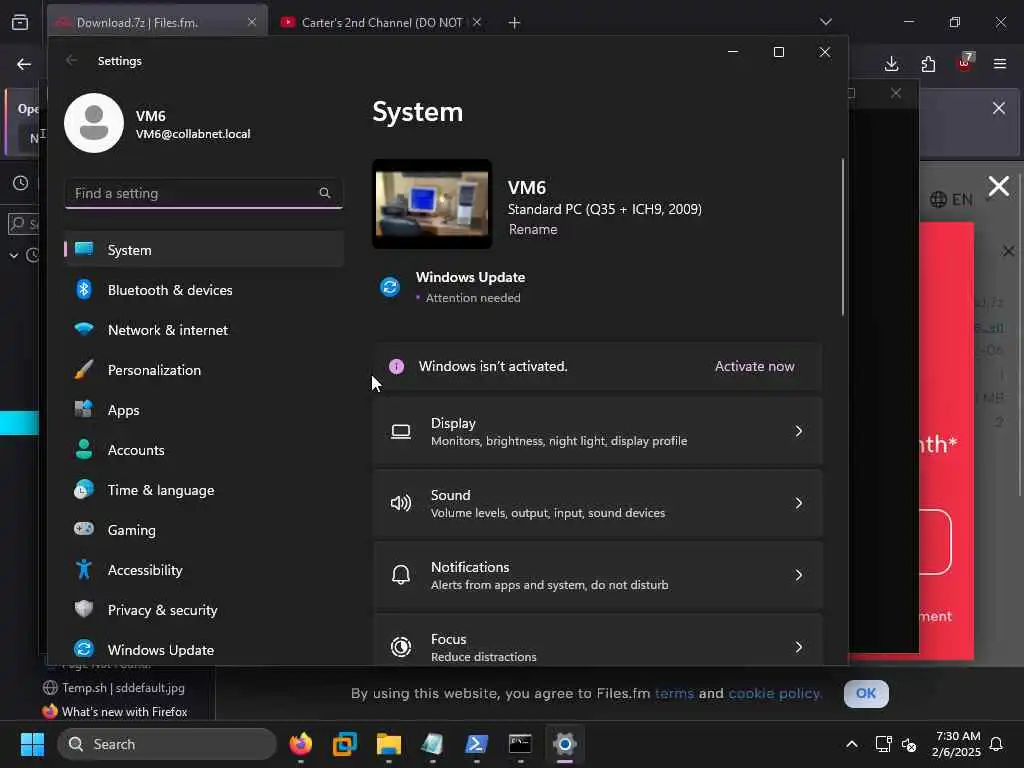
Task: Open File Explorer from the taskbar
Action: click(x=389, y=744)
